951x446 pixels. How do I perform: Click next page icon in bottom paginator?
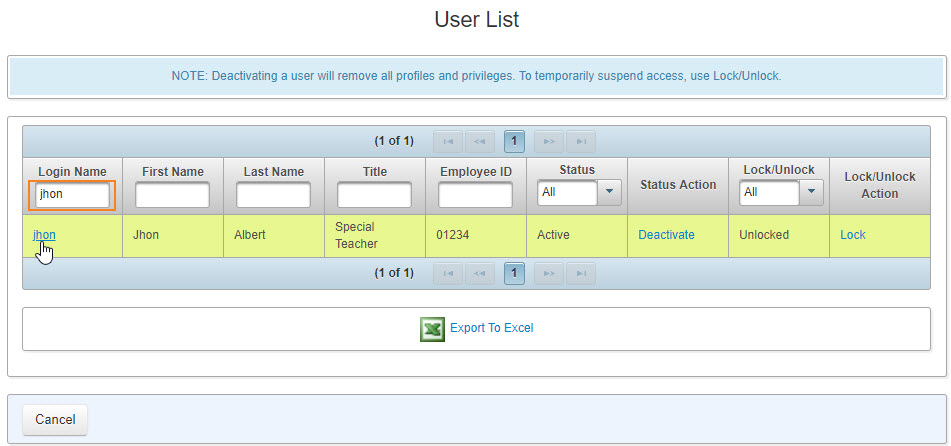(548, 273)
